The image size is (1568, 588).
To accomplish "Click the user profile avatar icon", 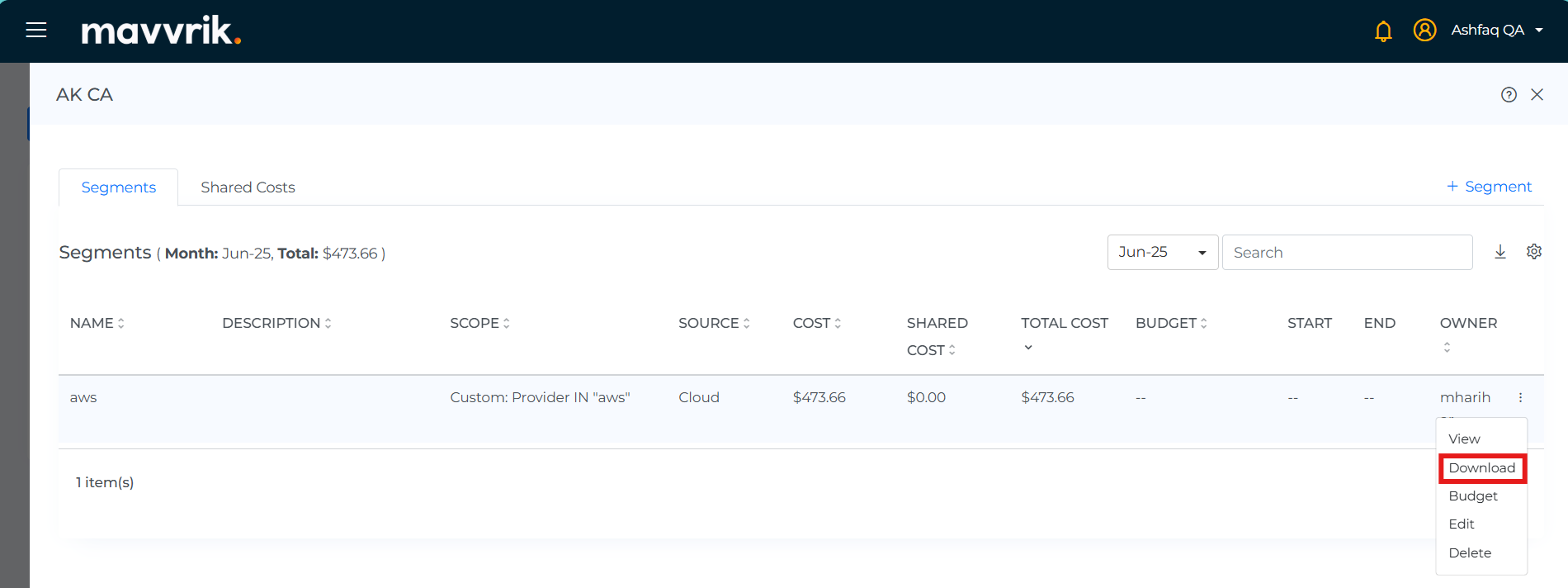I will click(1424, 31).
